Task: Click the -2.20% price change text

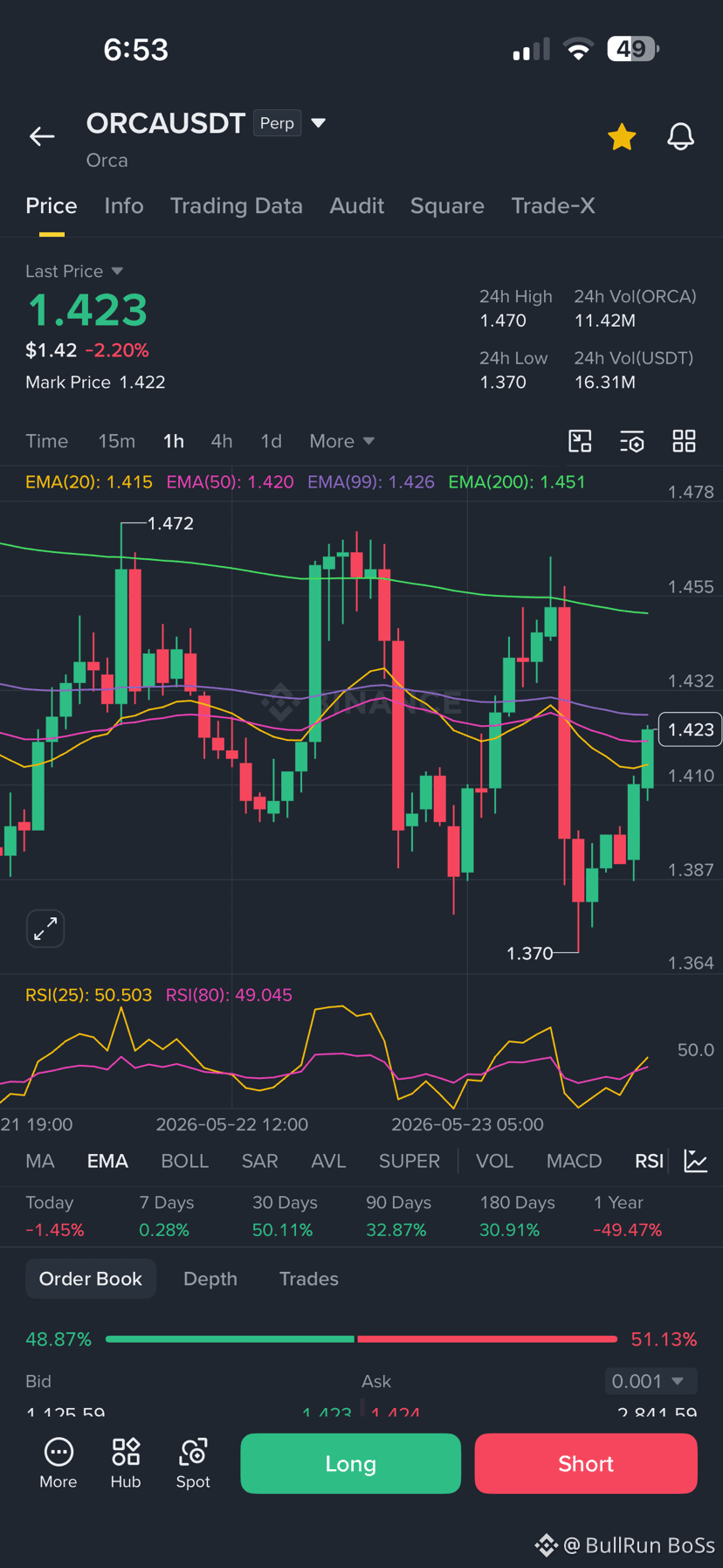Action: click(117, 350)
